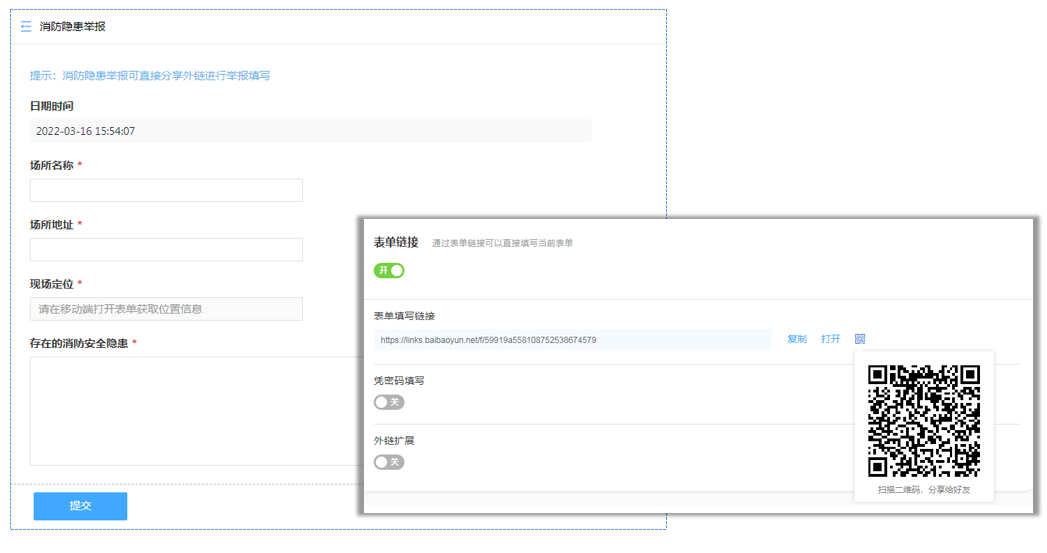Focus the 场所地址 input field
This screenshot has width=1047, height=553.
166,250
